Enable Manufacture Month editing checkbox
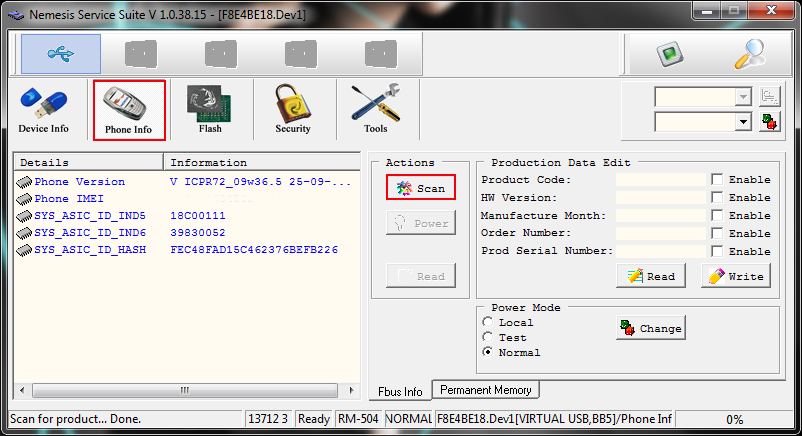Image resolution: width=802 pixels, height=436 pixels. (x=717, y=215)
